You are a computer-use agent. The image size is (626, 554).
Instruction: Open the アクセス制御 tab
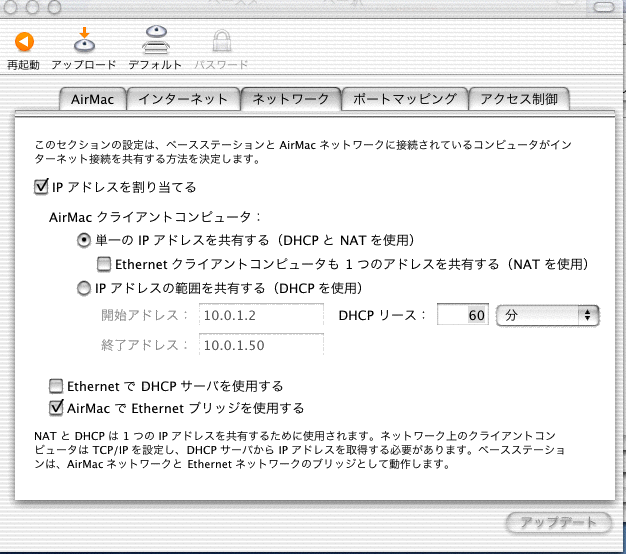(x=519, y=99)
